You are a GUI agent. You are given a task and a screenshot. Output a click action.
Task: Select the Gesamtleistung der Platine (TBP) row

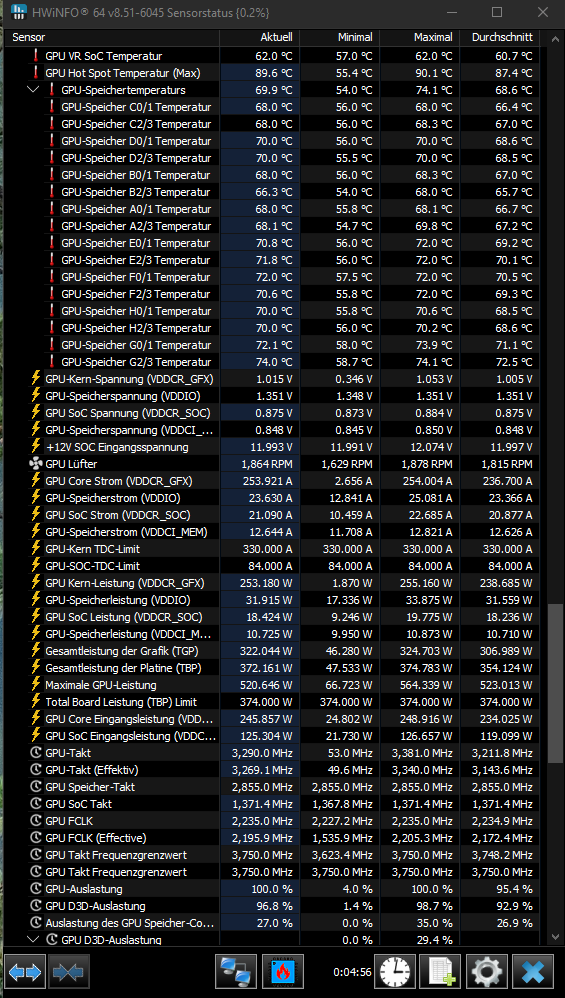(274, 668)
